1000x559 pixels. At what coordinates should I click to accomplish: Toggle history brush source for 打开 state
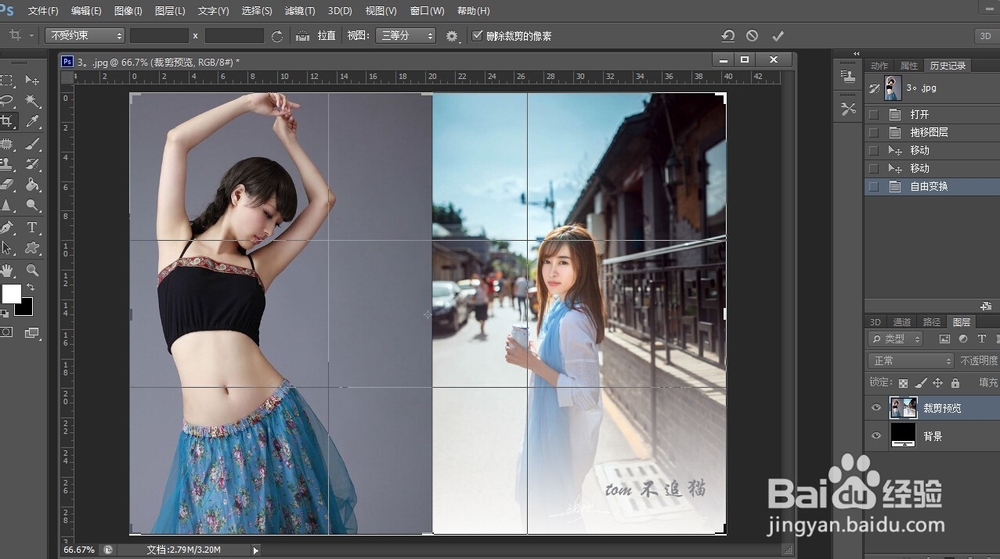tap(874, 115)
